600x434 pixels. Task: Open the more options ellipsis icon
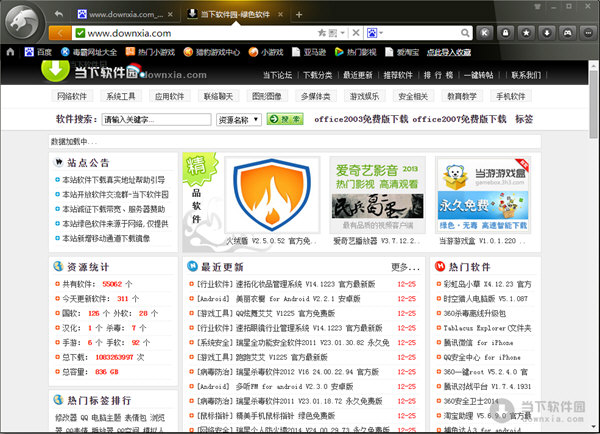588,33
